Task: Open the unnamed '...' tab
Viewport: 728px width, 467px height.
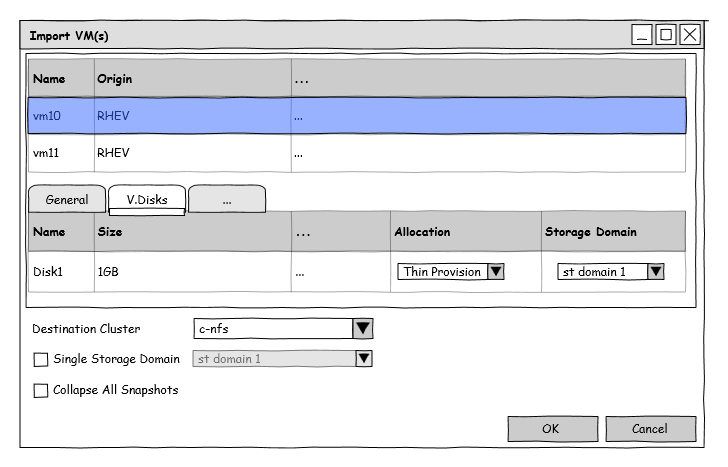Action: 227,200
